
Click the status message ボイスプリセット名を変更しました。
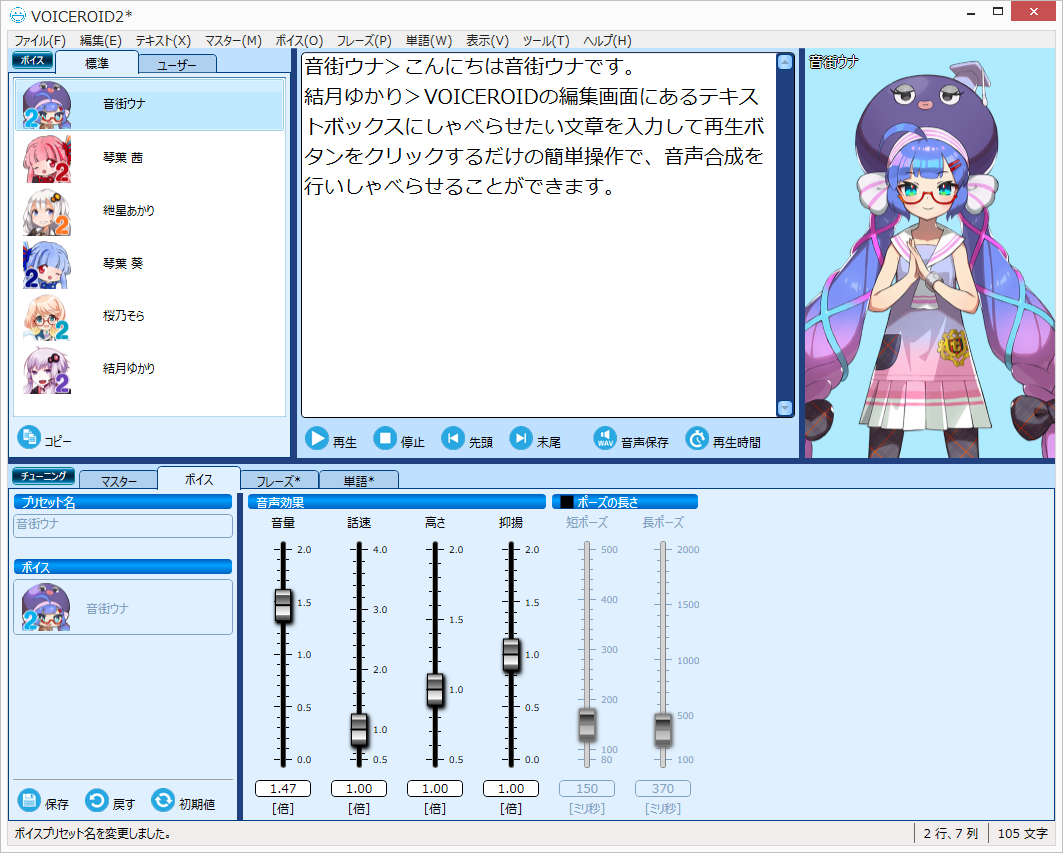[93, 833]
